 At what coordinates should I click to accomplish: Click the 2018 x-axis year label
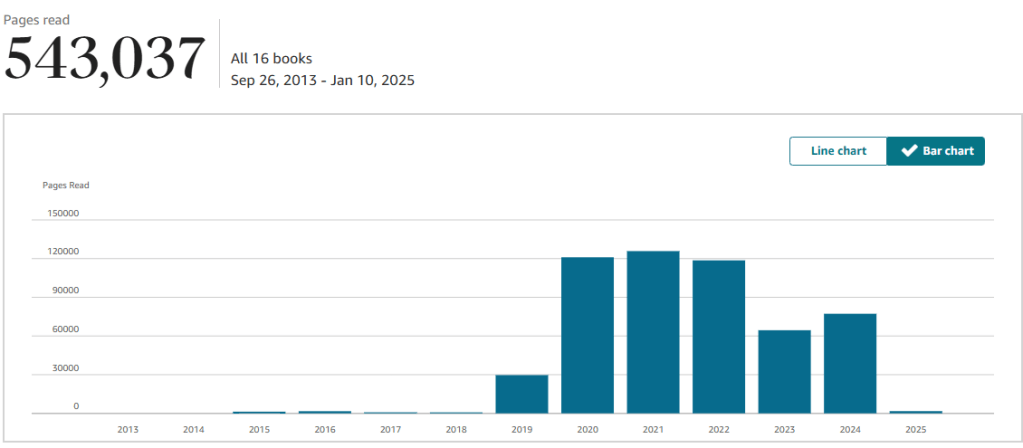[x=456, y=429]
